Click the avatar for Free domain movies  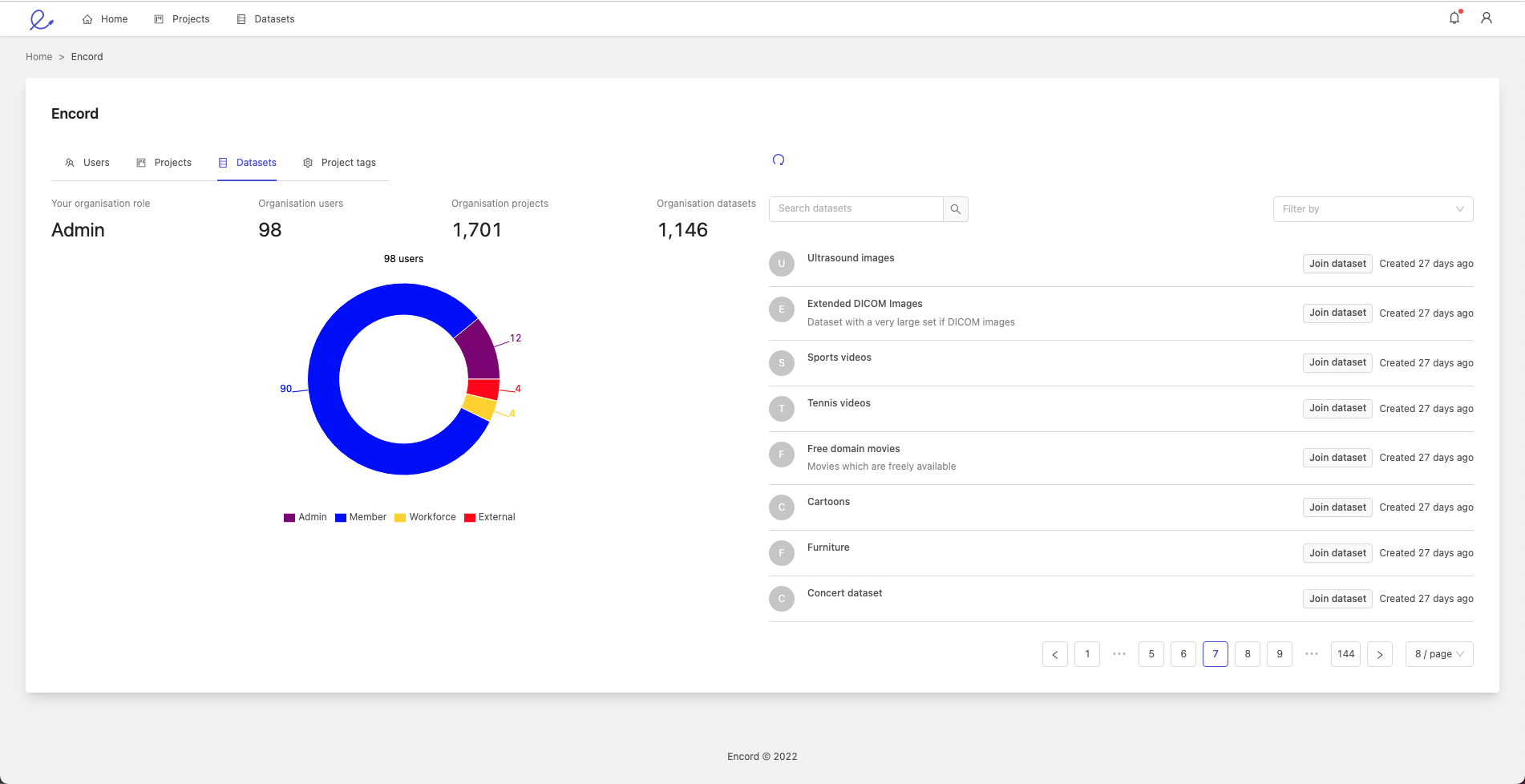(782, 455)
